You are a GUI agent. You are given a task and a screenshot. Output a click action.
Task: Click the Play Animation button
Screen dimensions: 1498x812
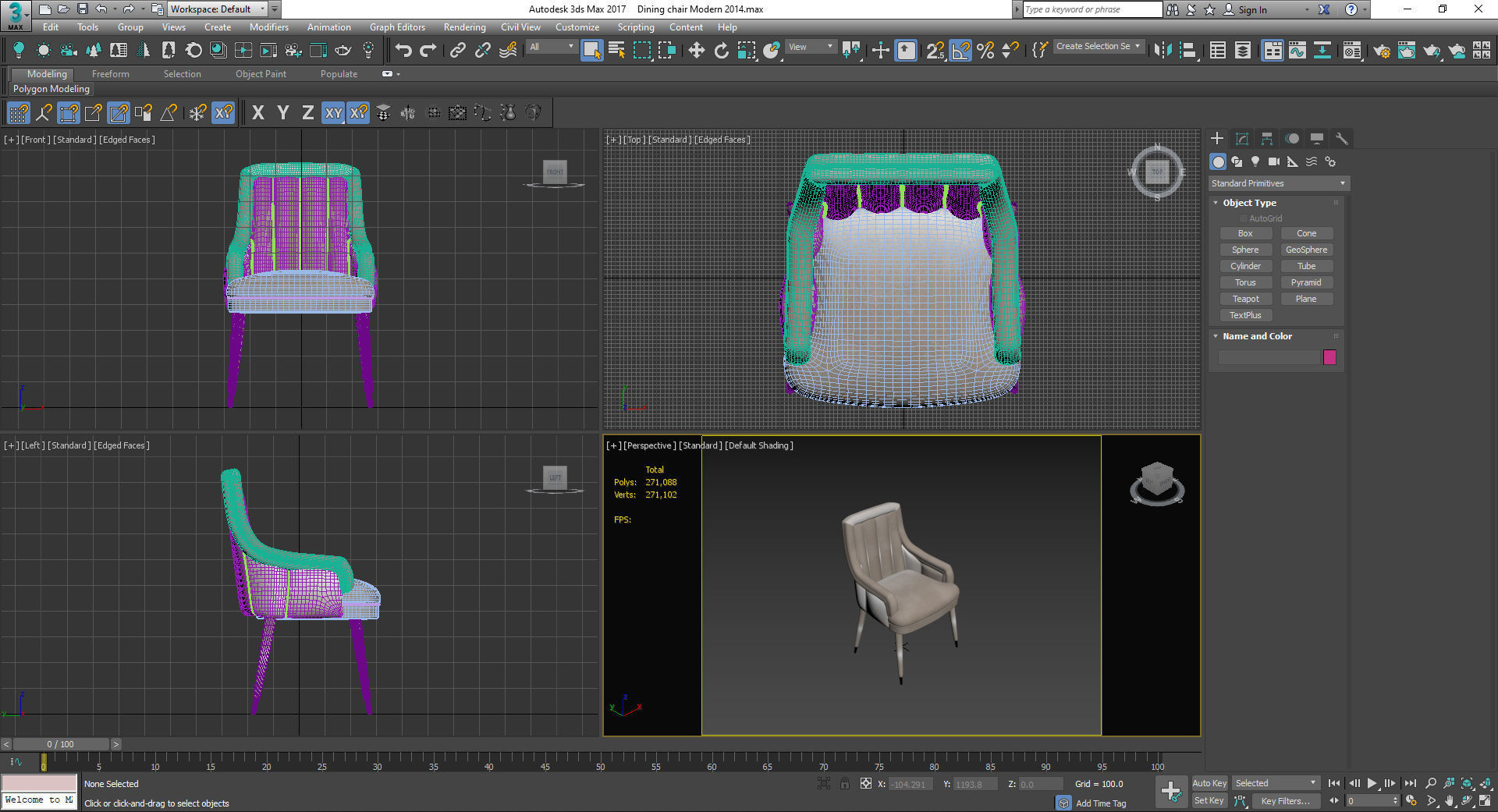click(1372, 783)
